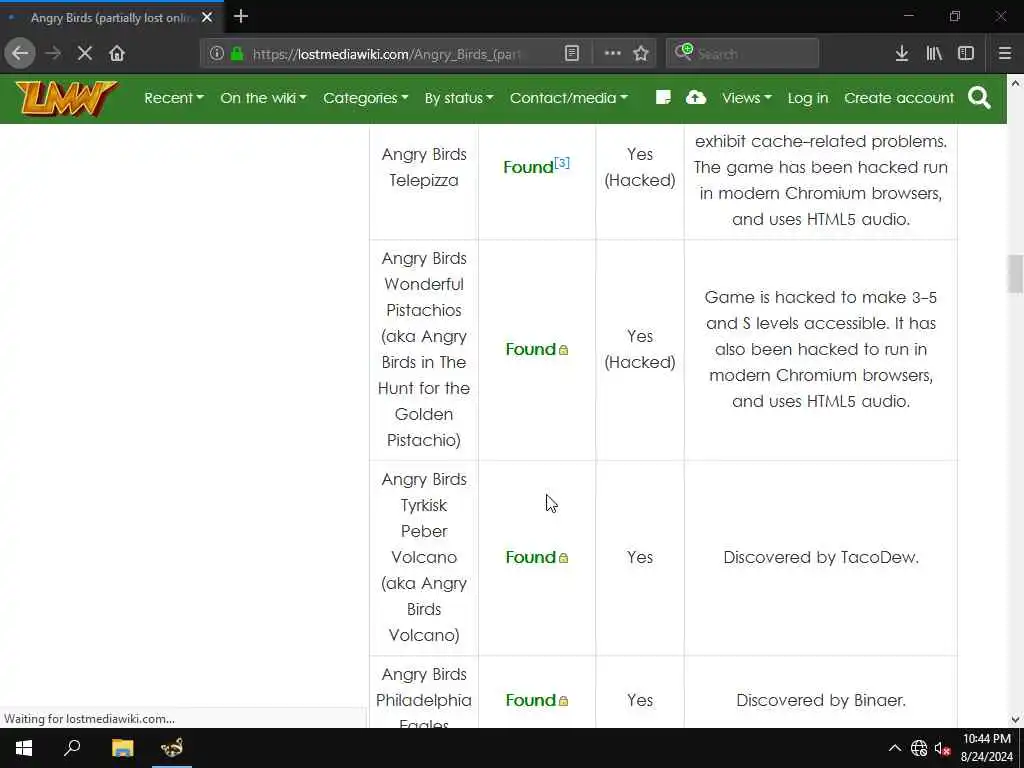The image size is (1024, 768).
Task: Click "Angry Birds Tyrkisk Peber Volcano" name cell
Action: point(424,557)
